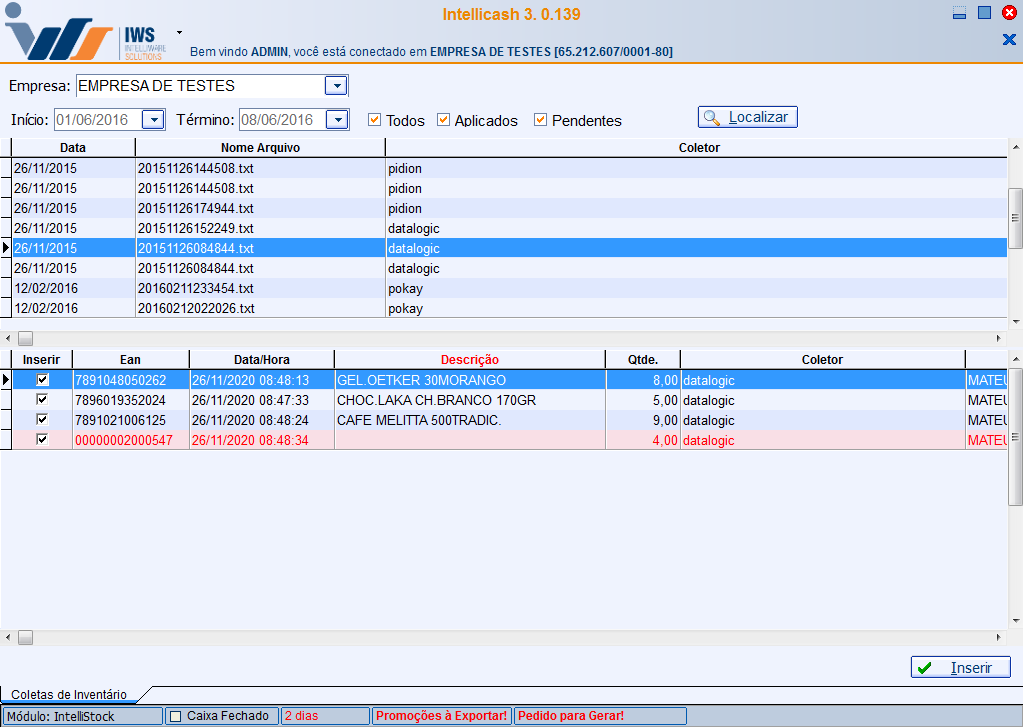
Task: Click the Nome Arquivo column header
Action: [x=260, y=147]
